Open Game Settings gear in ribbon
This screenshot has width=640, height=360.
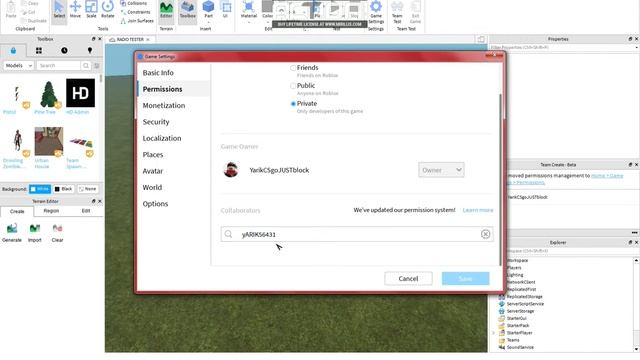point(376,12)
